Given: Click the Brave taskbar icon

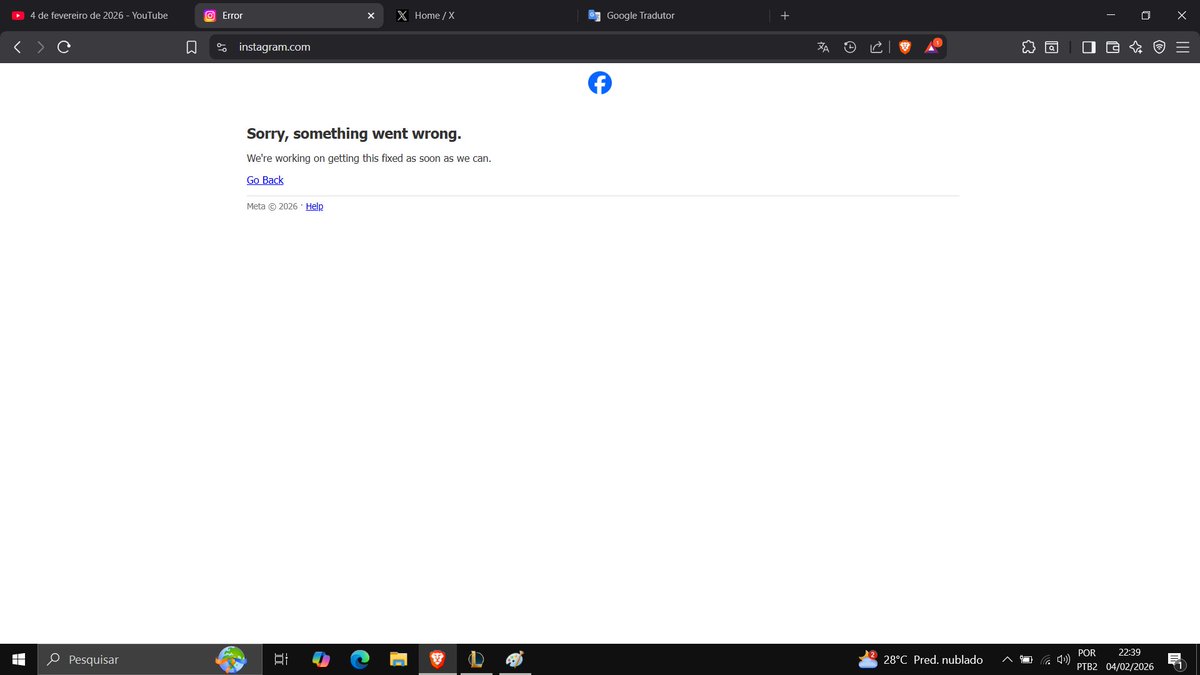Looking at the screenshot, I should [x=437, y=659].
